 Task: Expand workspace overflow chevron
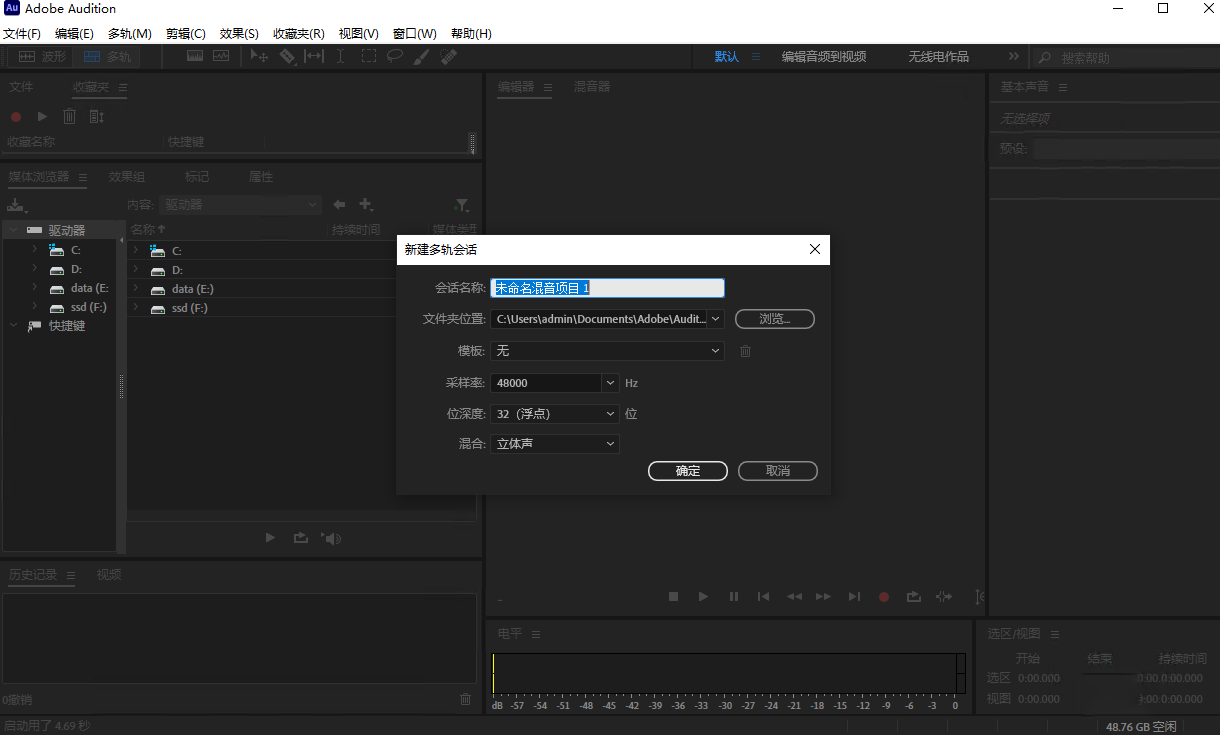tap(1013, 57)
